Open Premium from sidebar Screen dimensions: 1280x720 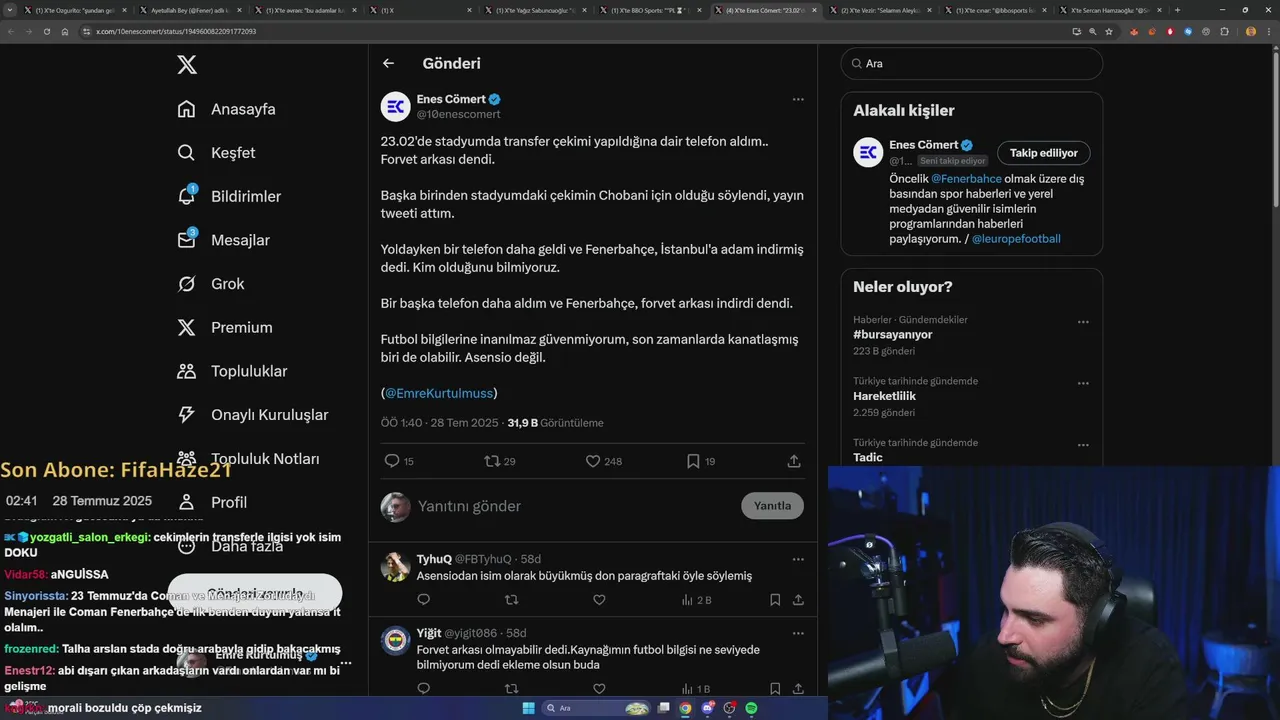[x=241, y=328]
